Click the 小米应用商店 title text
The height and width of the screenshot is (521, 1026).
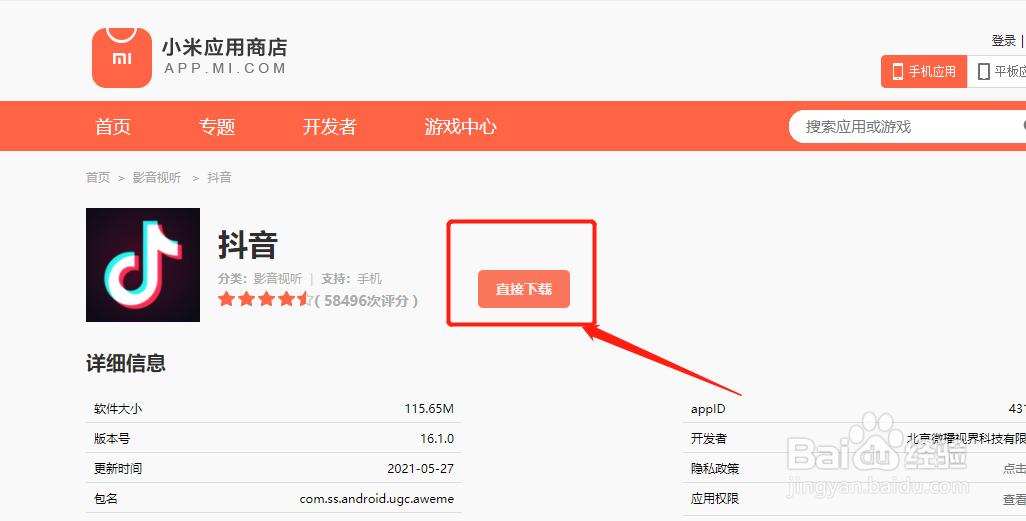coord(224,47)
